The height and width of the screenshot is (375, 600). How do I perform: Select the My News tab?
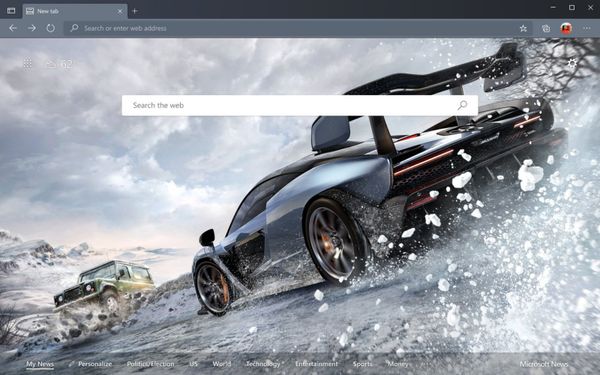(x=40, y=364)
